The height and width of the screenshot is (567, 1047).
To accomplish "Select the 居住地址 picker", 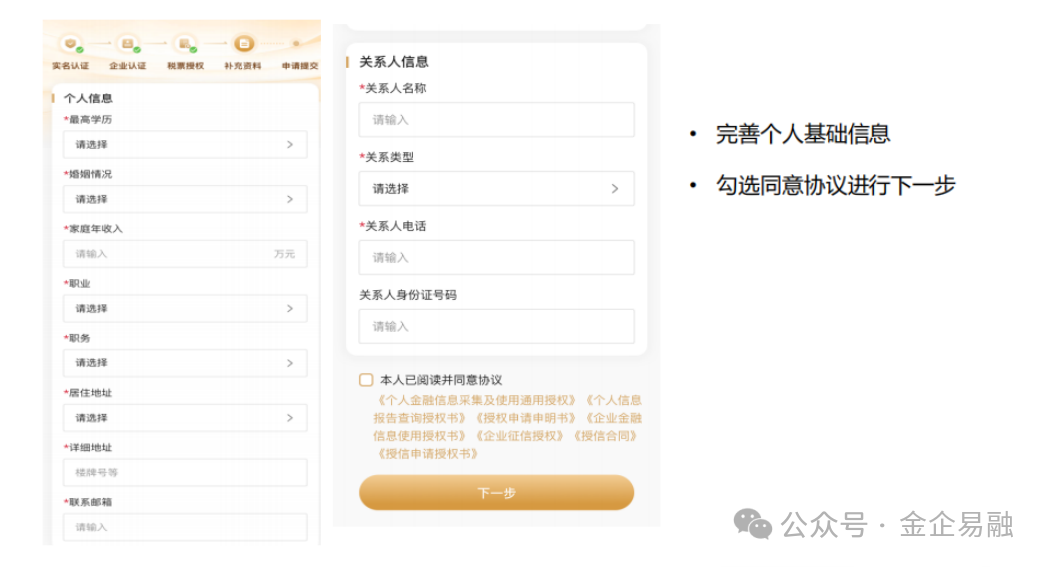I will (x=184, y=418).
